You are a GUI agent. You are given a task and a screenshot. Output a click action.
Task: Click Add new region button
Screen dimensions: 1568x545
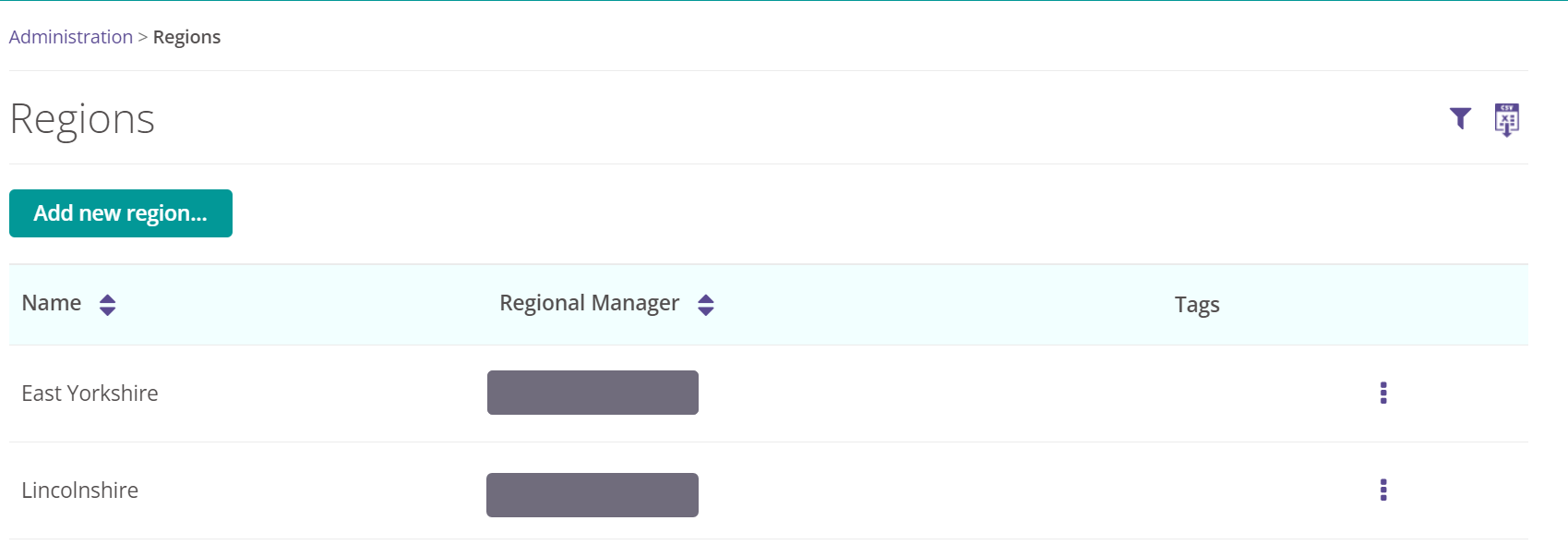(121, 213)
